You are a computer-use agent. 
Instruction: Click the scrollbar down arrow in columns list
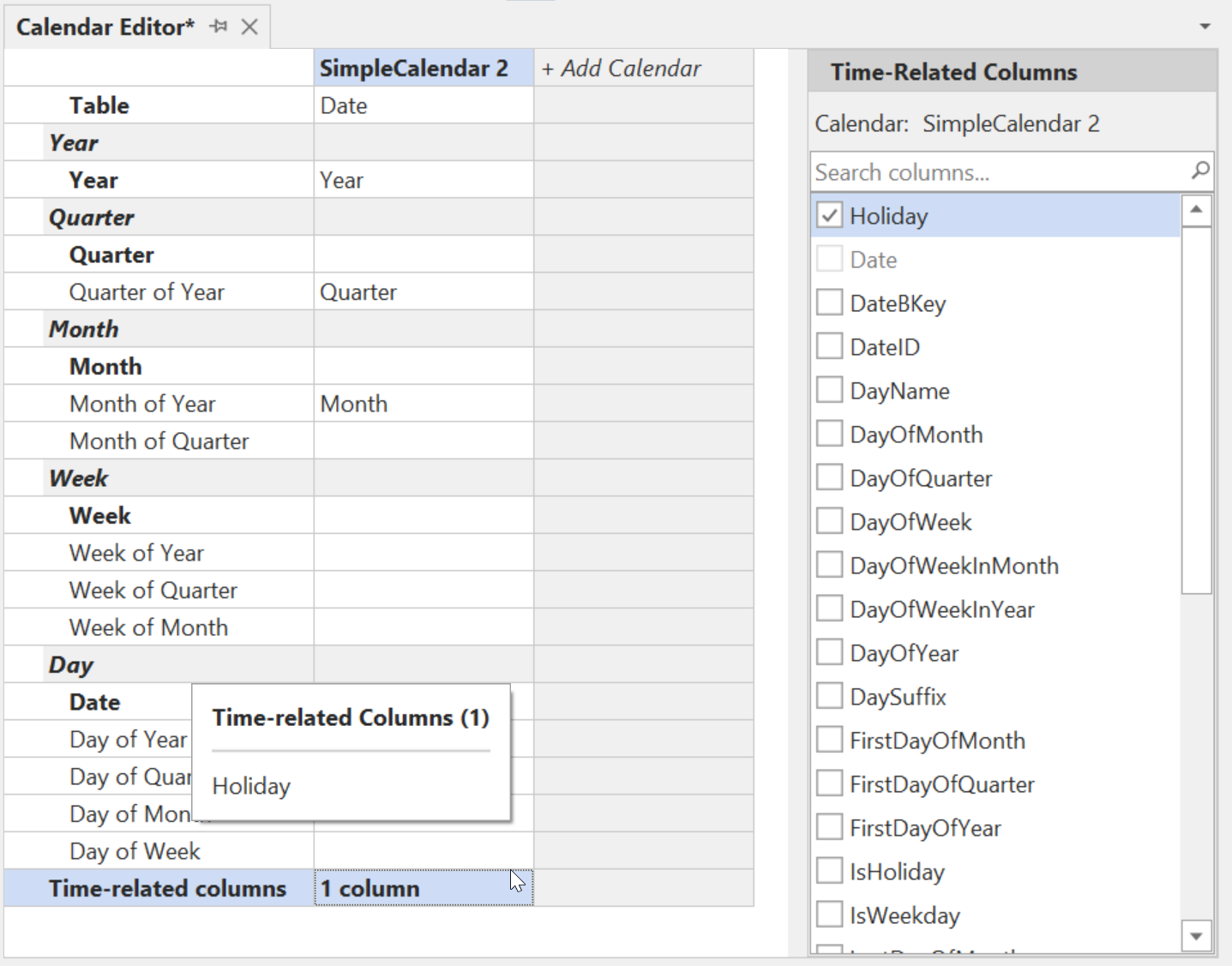[1197, 937]
